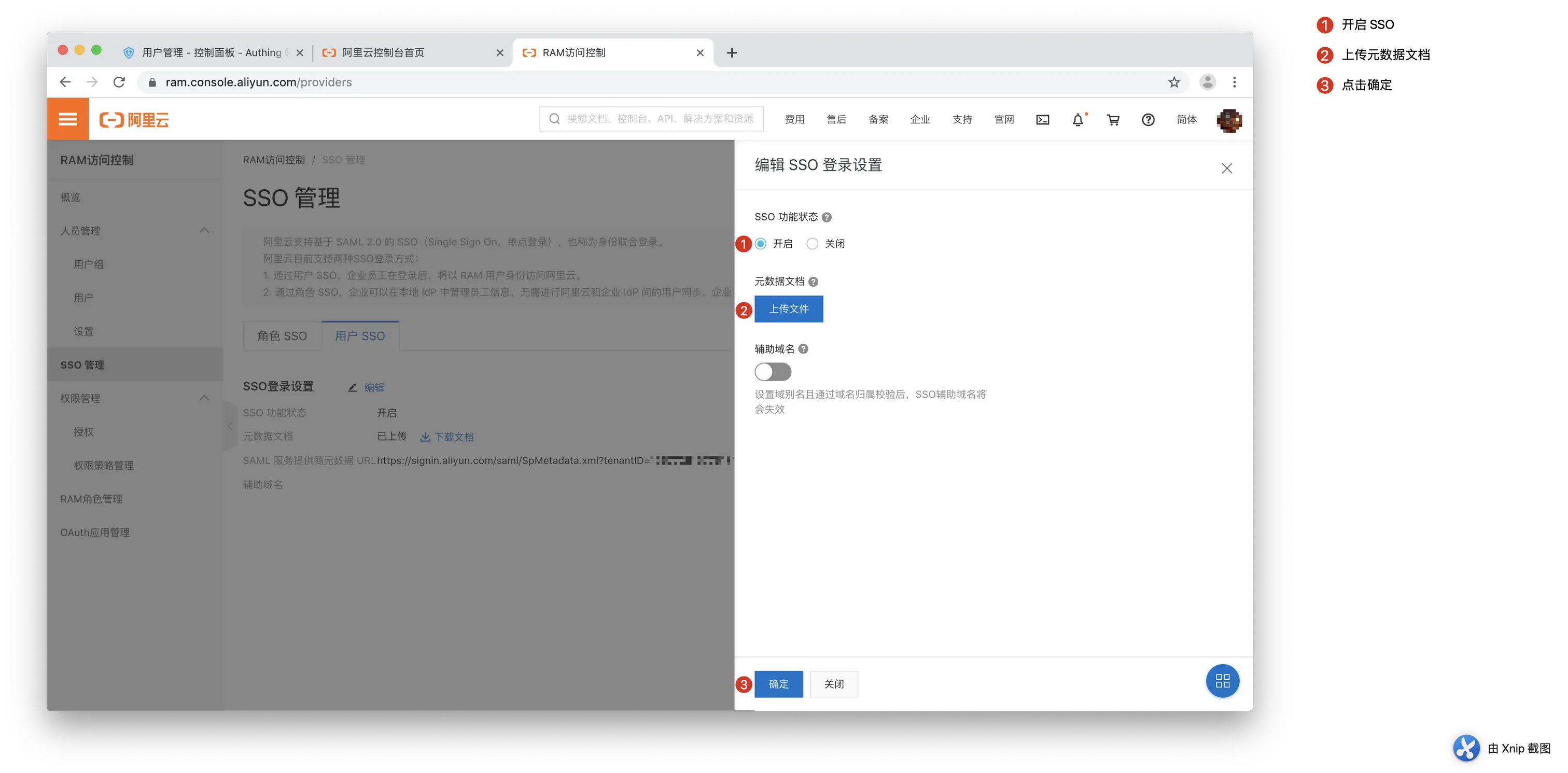
Task: Switch to 阿里云控制台首页 browser tab
Action: point(384,53)
